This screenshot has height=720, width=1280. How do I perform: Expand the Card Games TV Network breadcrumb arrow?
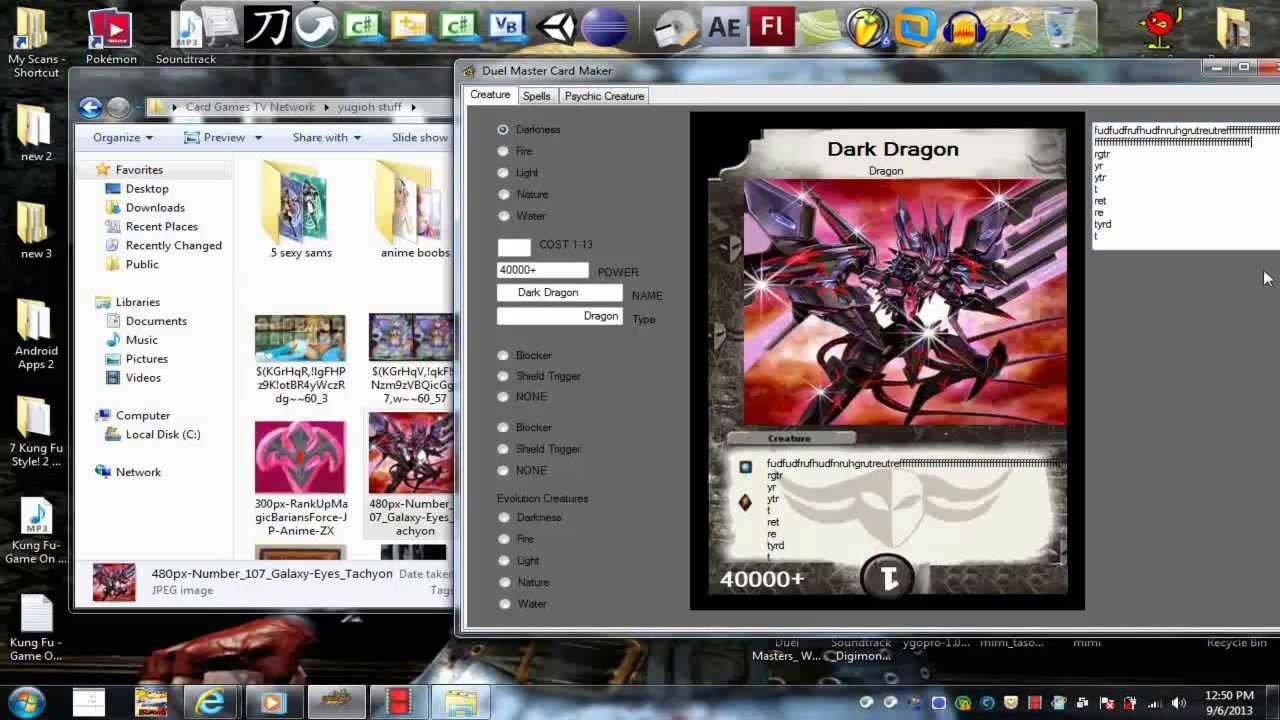point(325,107)
